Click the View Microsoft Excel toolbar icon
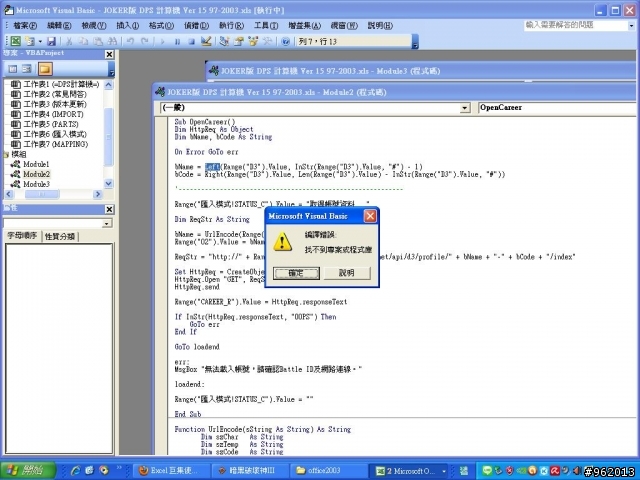This screenshot has width=640, height=480. click(x=16, y=41)
